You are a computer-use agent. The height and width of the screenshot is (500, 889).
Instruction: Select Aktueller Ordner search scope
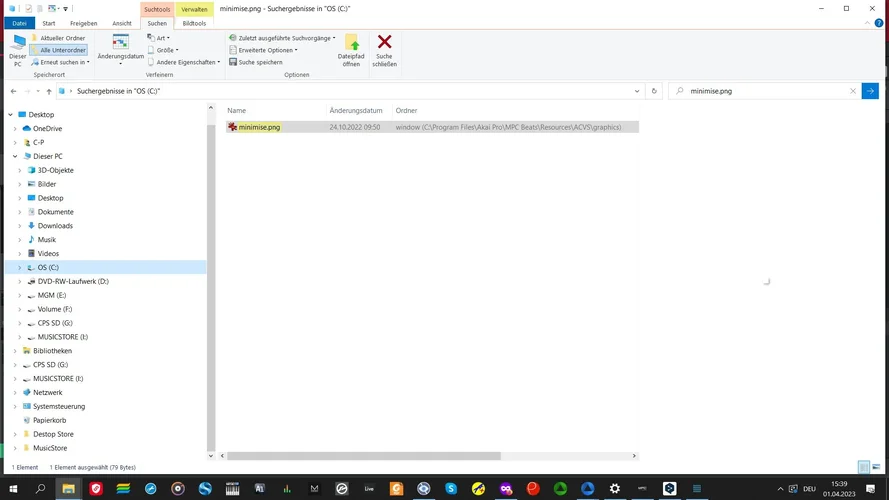(58, 38)
